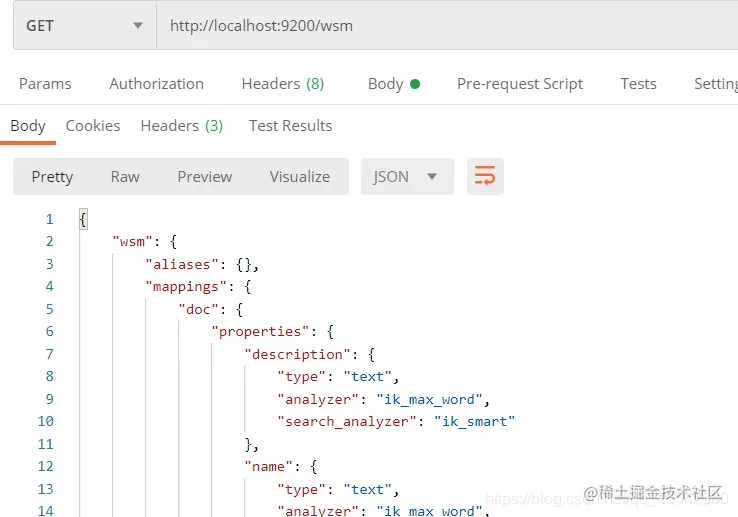Open the GET method dropdown
738x517 pixels.
coord(85,25)
